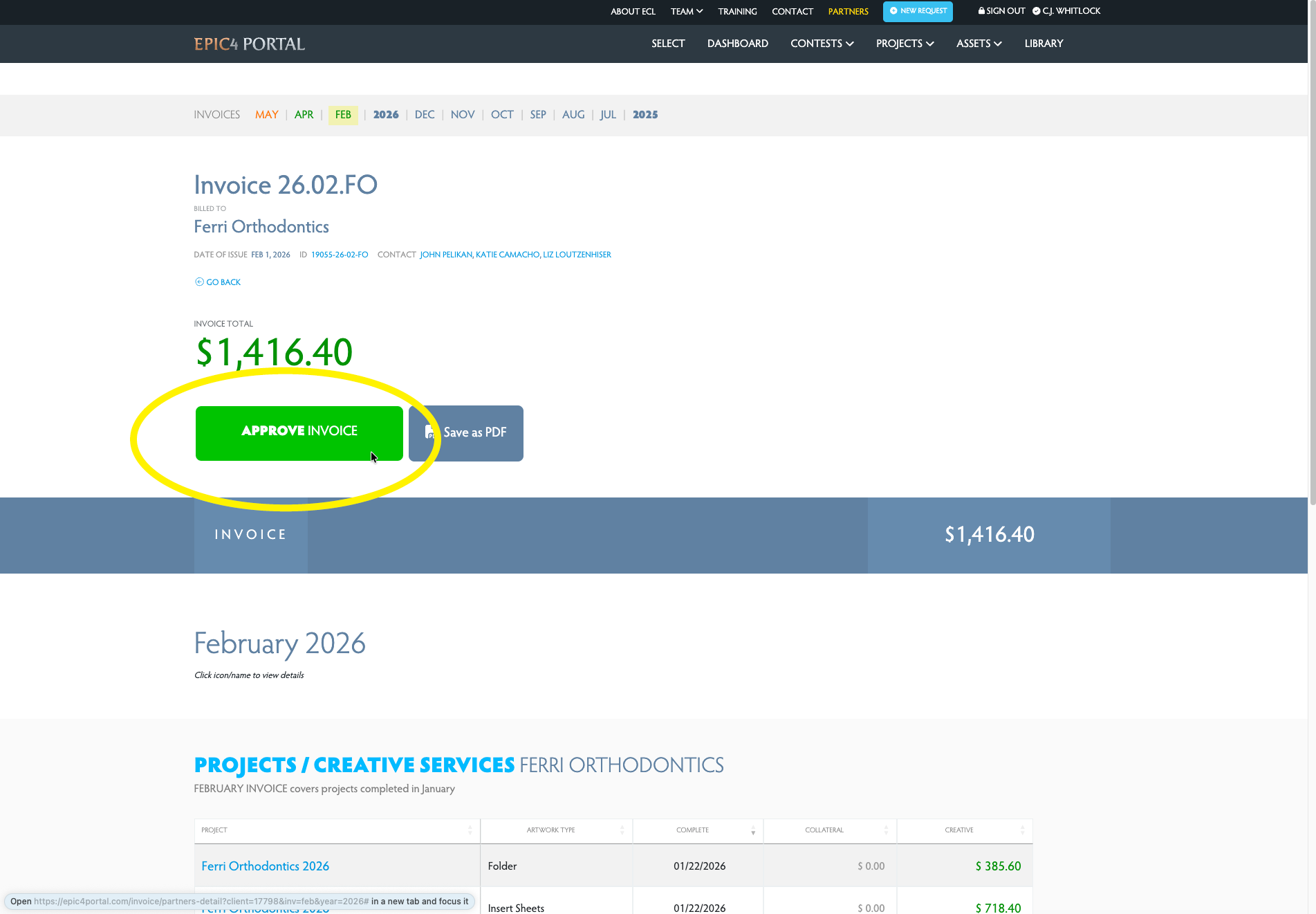Click the EPIC4 Portal logo
Image resolution: width=1316 pixels, height=914 pixels.
(250, 44)
